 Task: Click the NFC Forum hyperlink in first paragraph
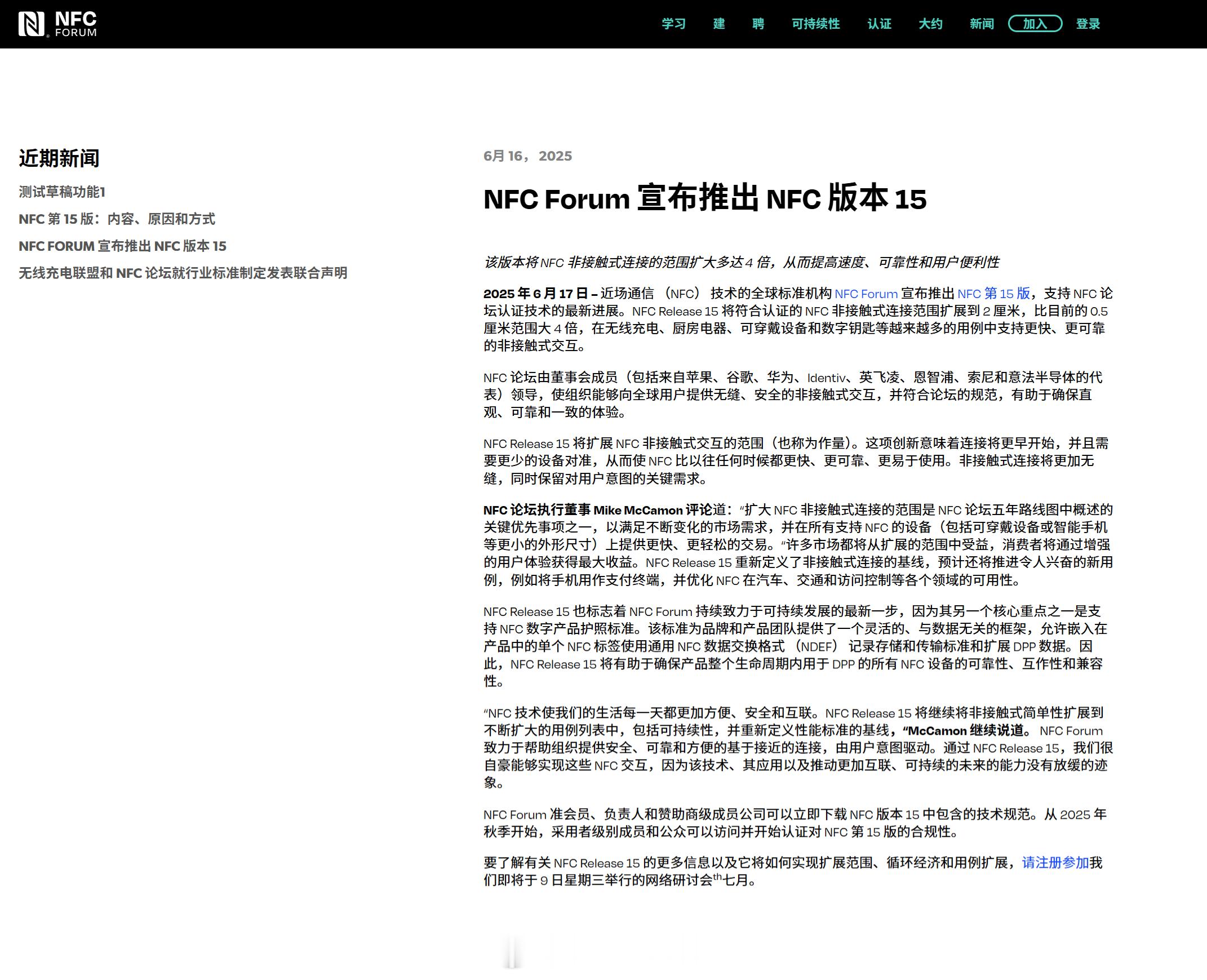(866, 294)
